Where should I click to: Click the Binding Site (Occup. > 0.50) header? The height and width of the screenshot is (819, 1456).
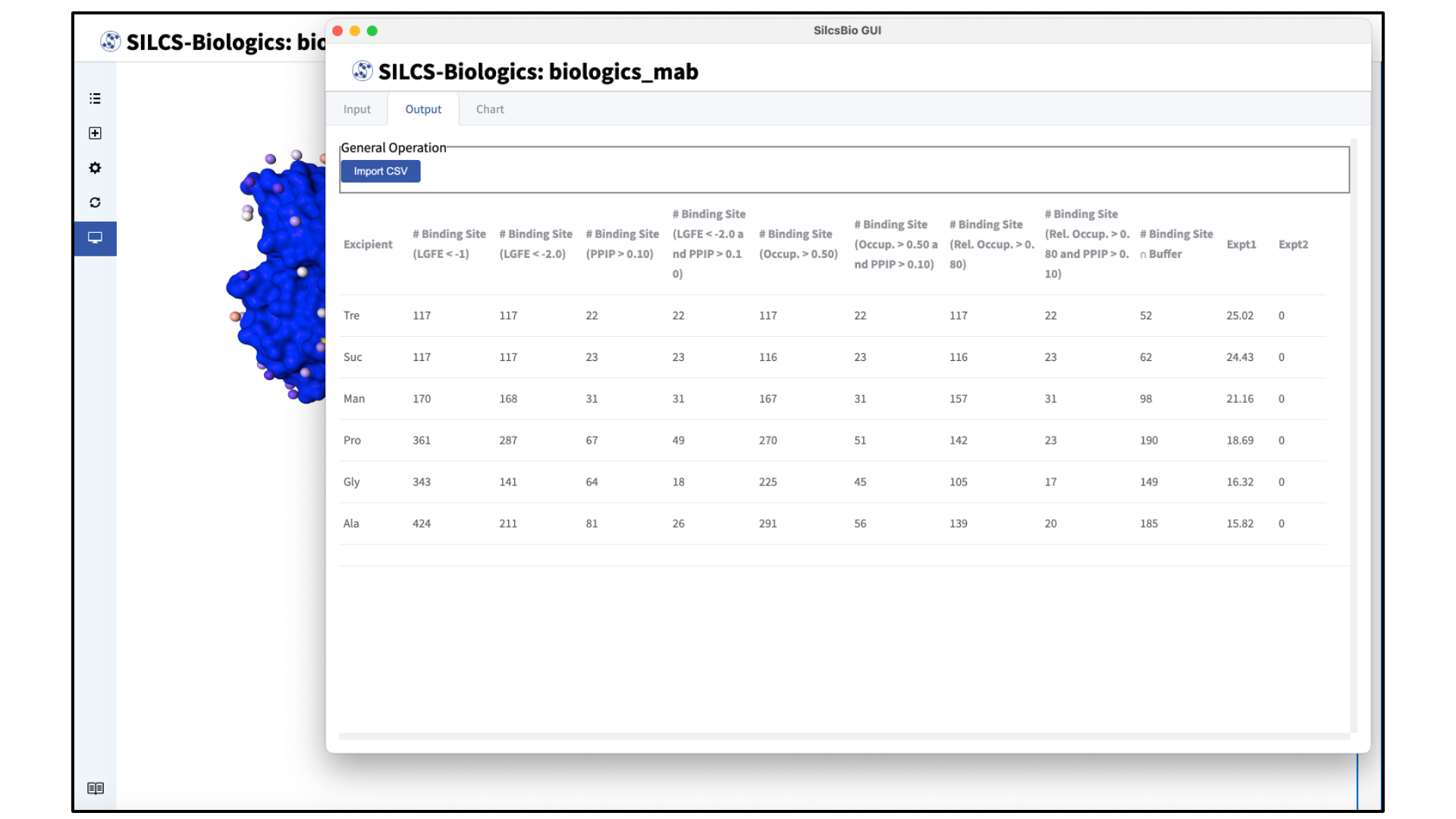[x=799, y=244]
